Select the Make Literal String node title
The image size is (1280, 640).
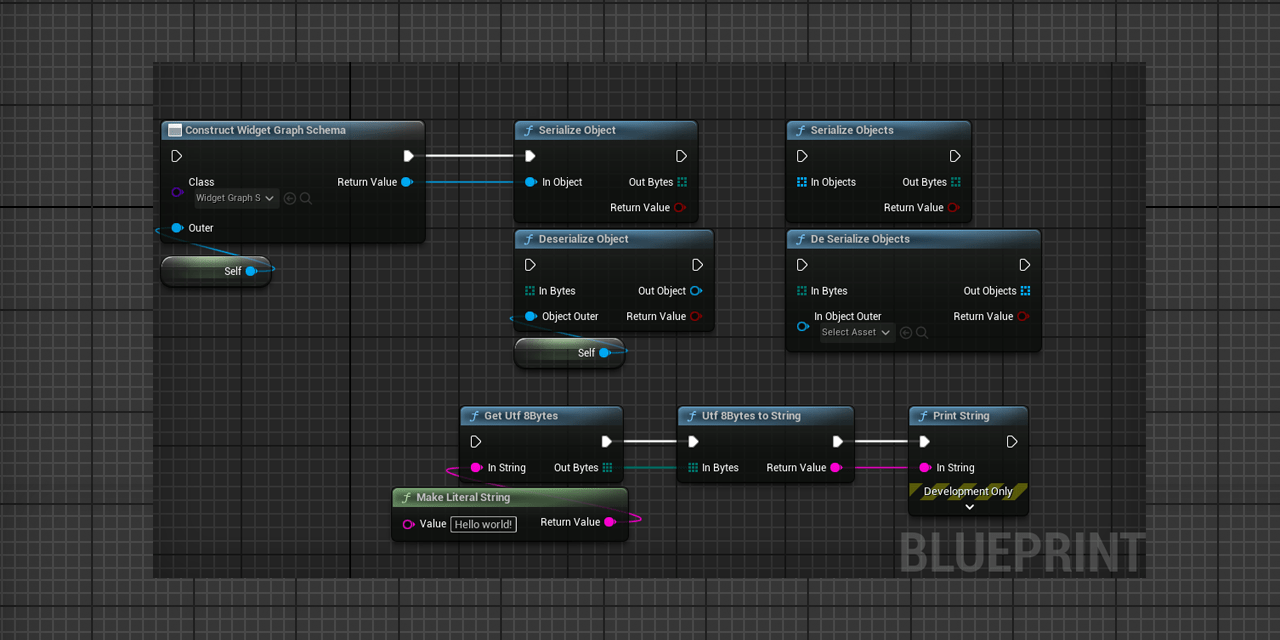coord(463,497)
